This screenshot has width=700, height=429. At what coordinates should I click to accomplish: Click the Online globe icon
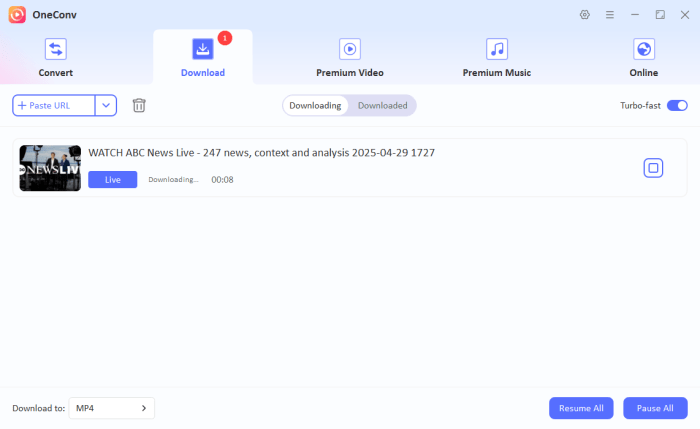[x=644, y=49]
